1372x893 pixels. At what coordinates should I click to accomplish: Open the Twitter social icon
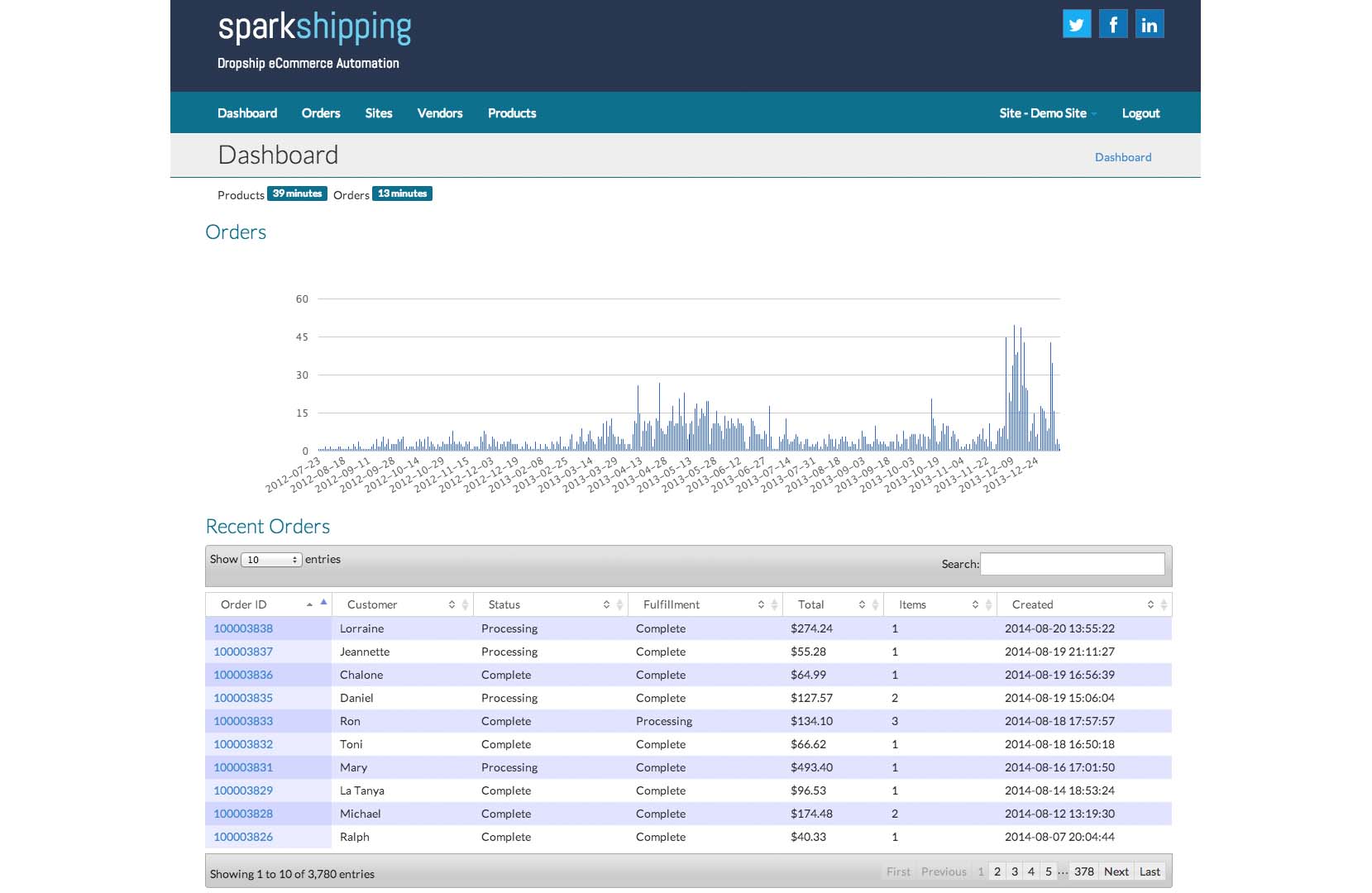[x=1076, y=24]
